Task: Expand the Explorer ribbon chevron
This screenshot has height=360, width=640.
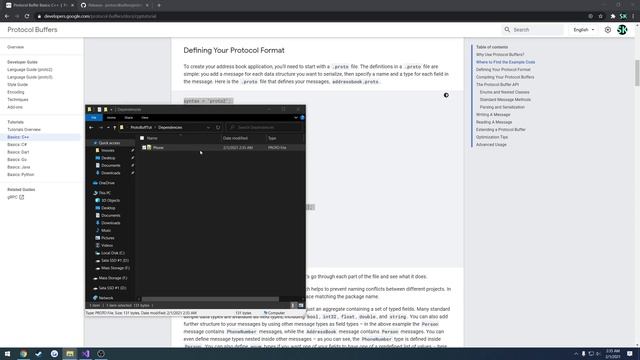Action: [296, 118]
